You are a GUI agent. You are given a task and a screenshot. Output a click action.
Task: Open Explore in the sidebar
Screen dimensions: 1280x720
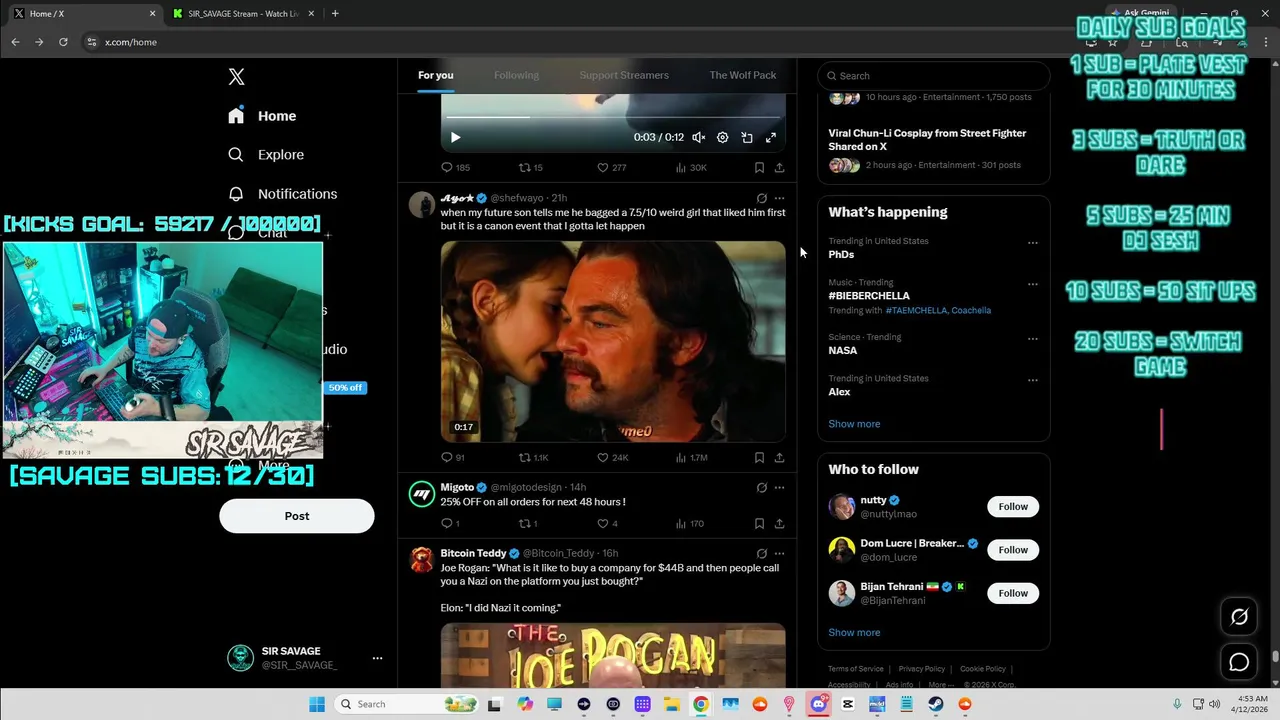(266, 155)
